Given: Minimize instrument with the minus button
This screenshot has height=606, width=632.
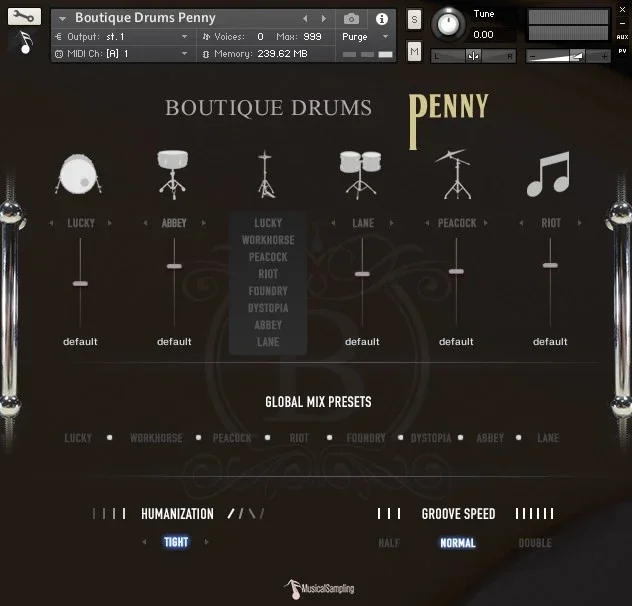Looking at the screenshot, I should 622,23.
